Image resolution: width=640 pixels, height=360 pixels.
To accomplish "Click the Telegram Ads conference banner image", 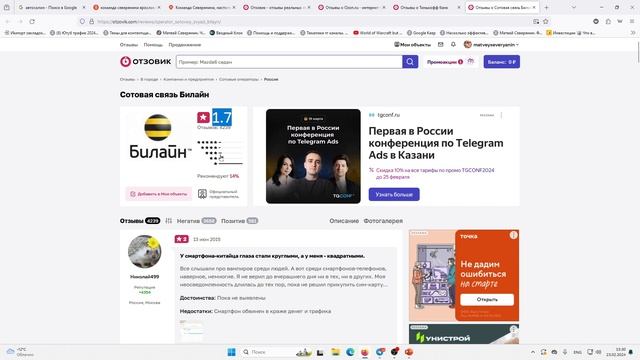I will (x=313, y=156).
